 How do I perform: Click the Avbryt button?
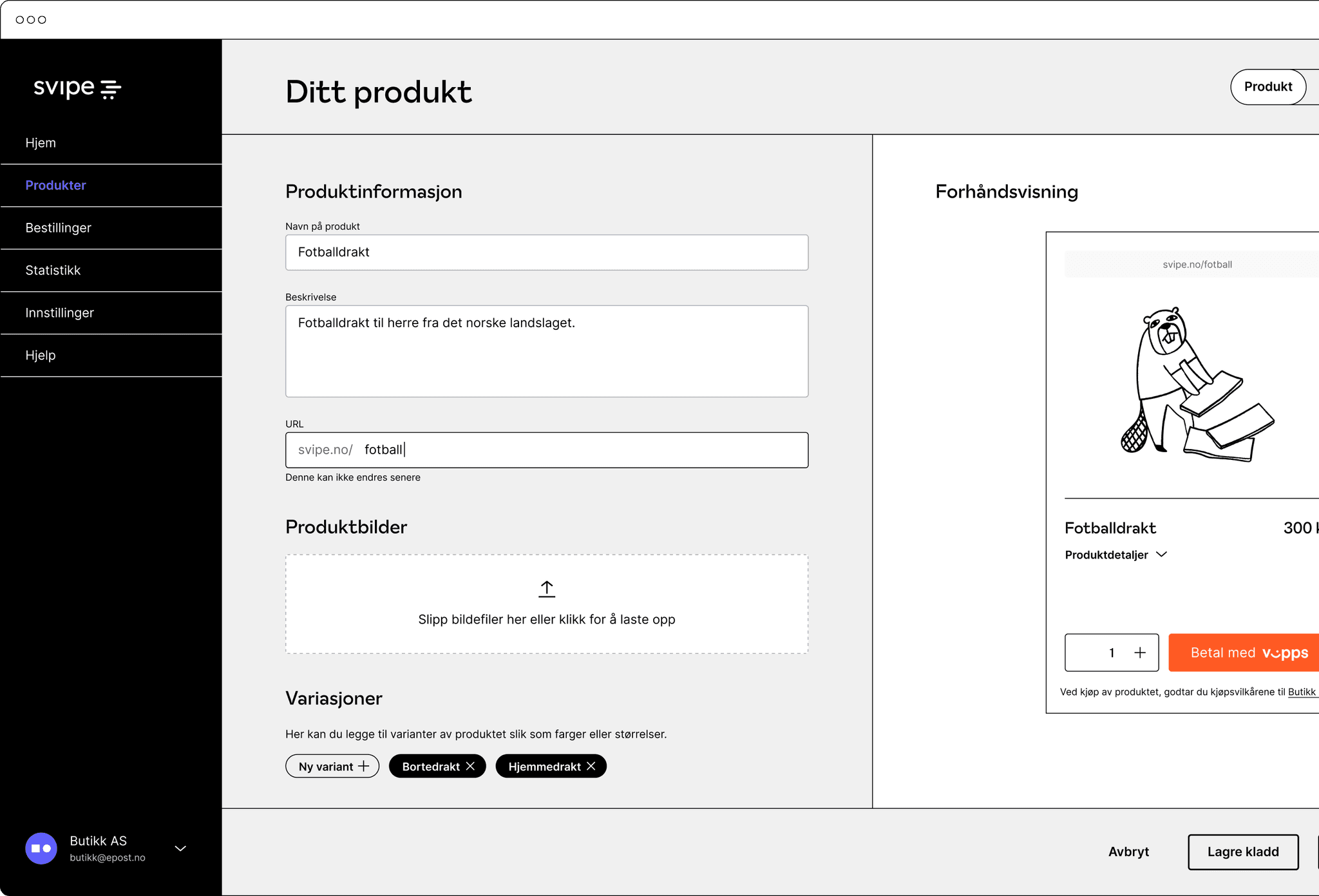coord(1128,852)
